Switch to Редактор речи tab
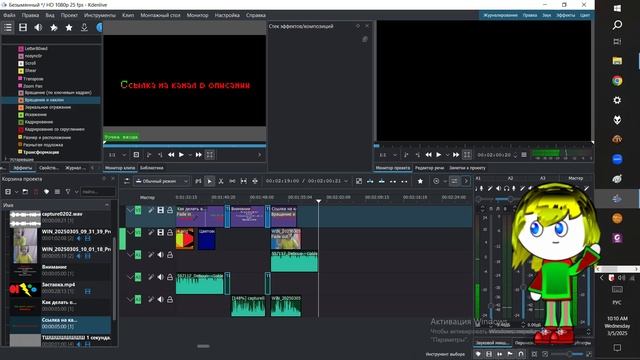This screenshot has width=640, height=360. 429,168
